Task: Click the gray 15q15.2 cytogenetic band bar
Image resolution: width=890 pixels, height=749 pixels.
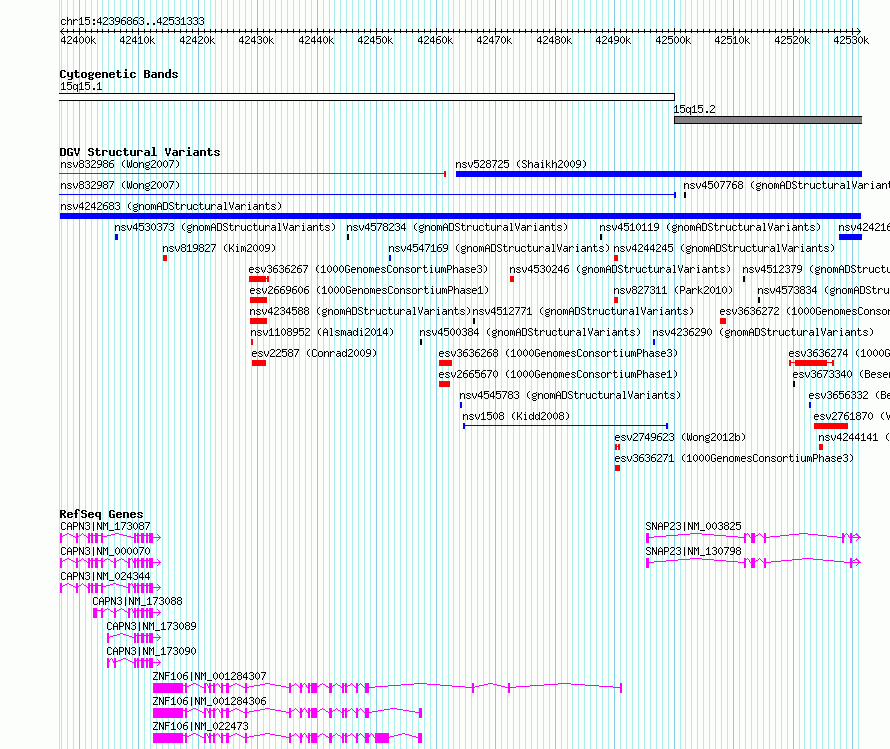Action: (768, 120)
